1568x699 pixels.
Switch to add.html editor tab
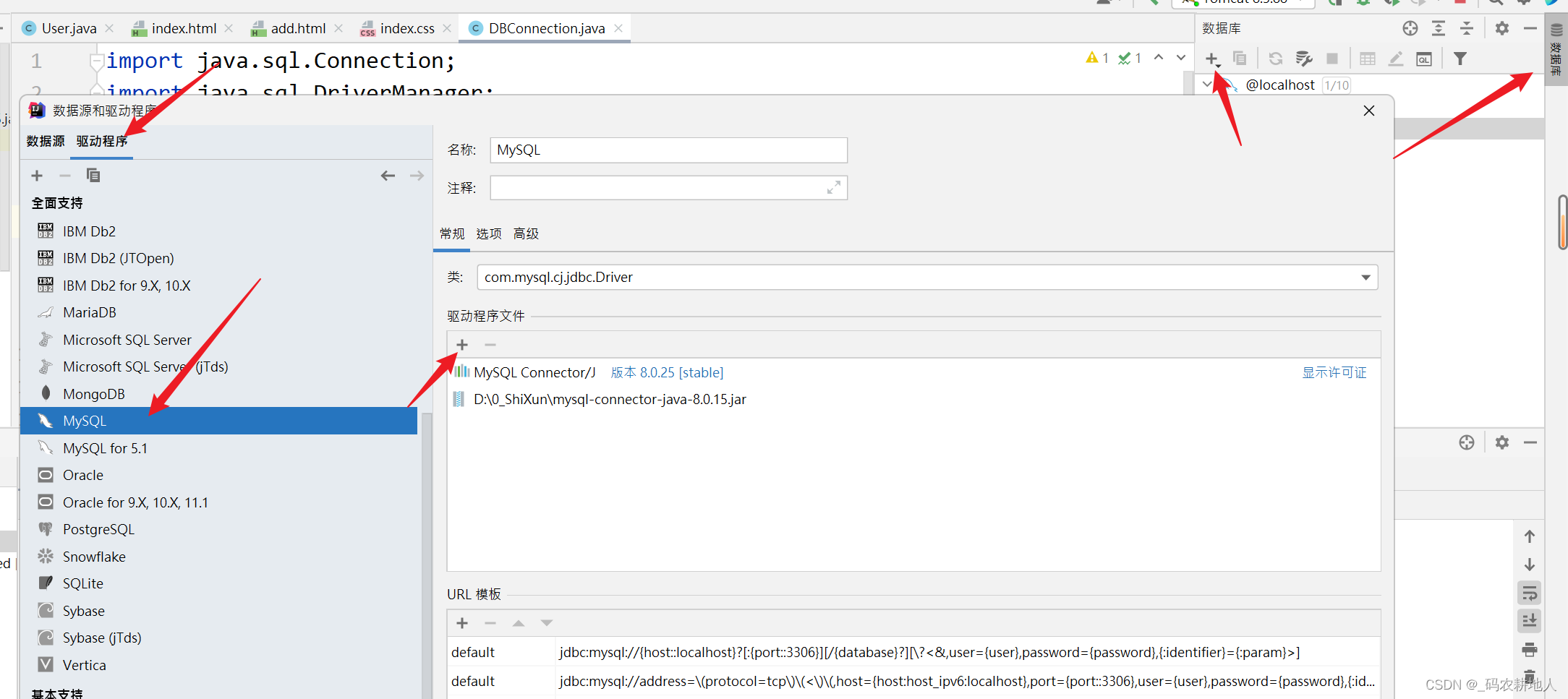point(298,28)
